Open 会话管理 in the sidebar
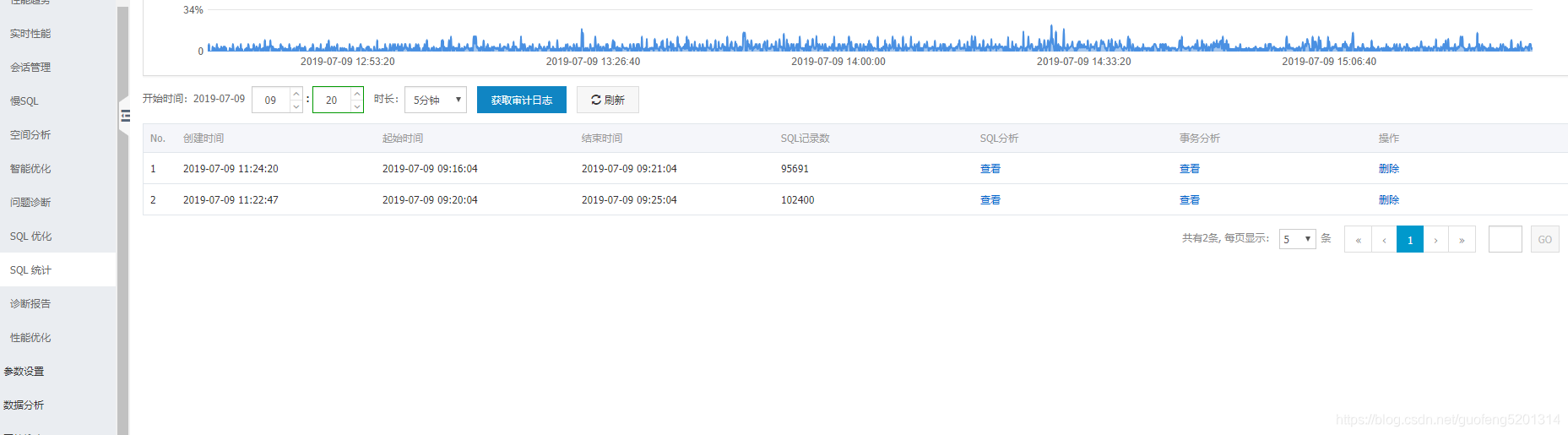1568x435 pixels. 30,68
